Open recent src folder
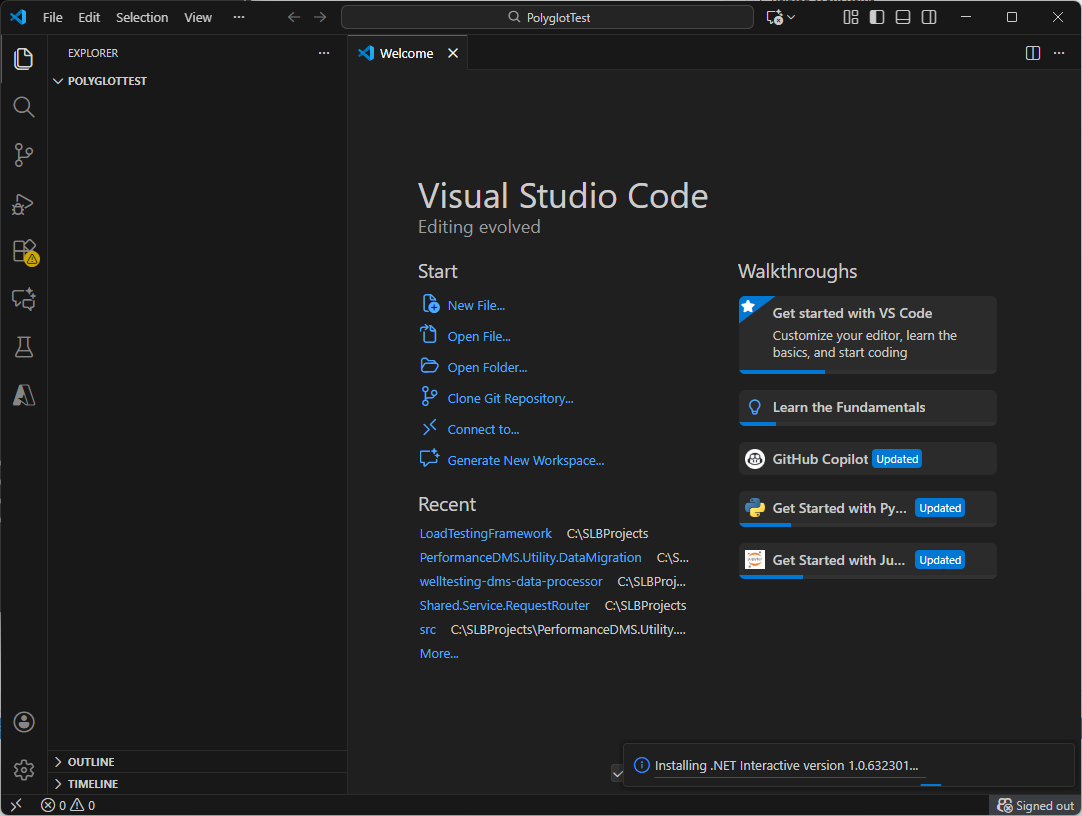1082x816 pixels. click(x=428, y=630)
